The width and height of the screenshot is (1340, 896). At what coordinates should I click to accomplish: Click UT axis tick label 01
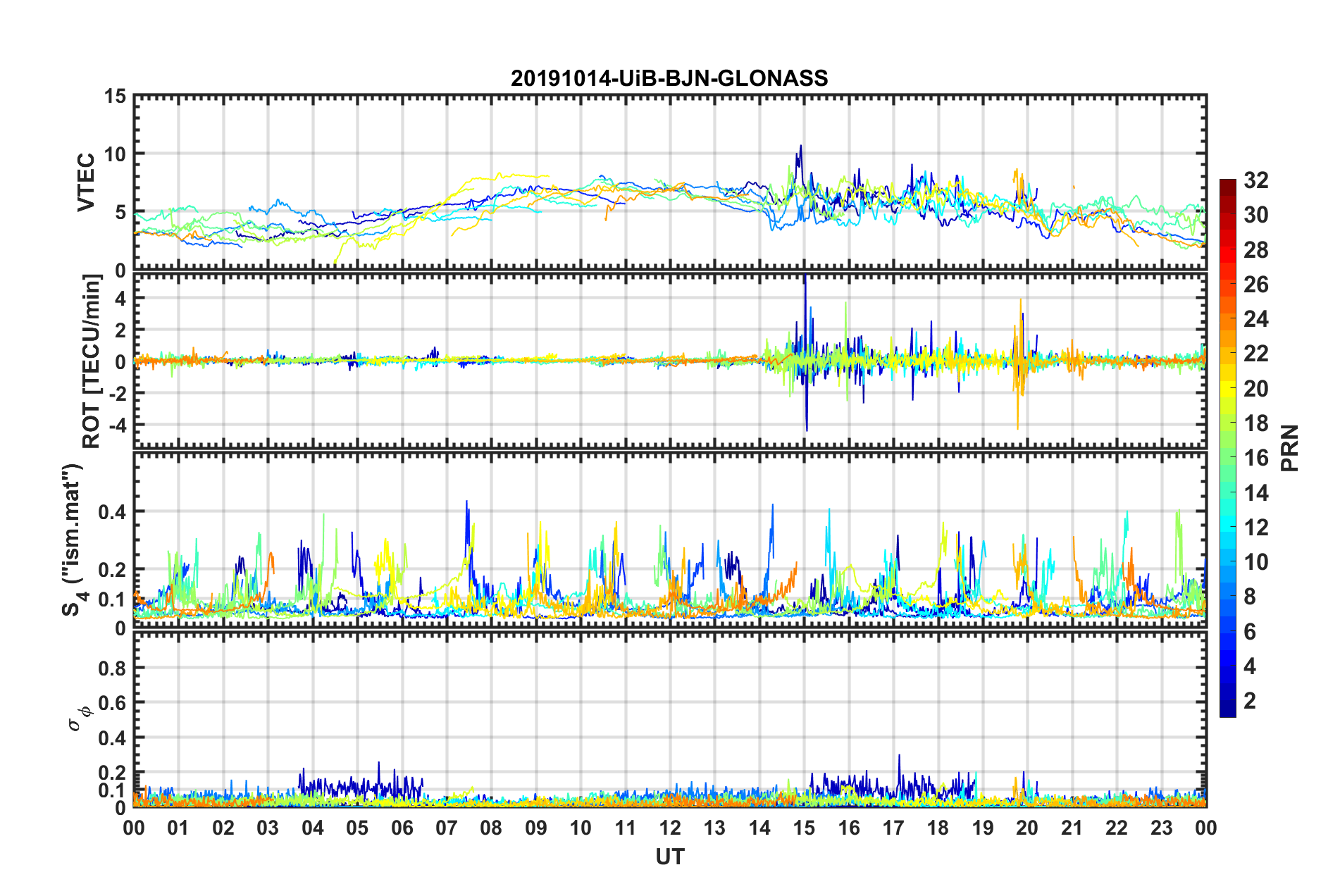pyautogui.click(x=178, y=828)
